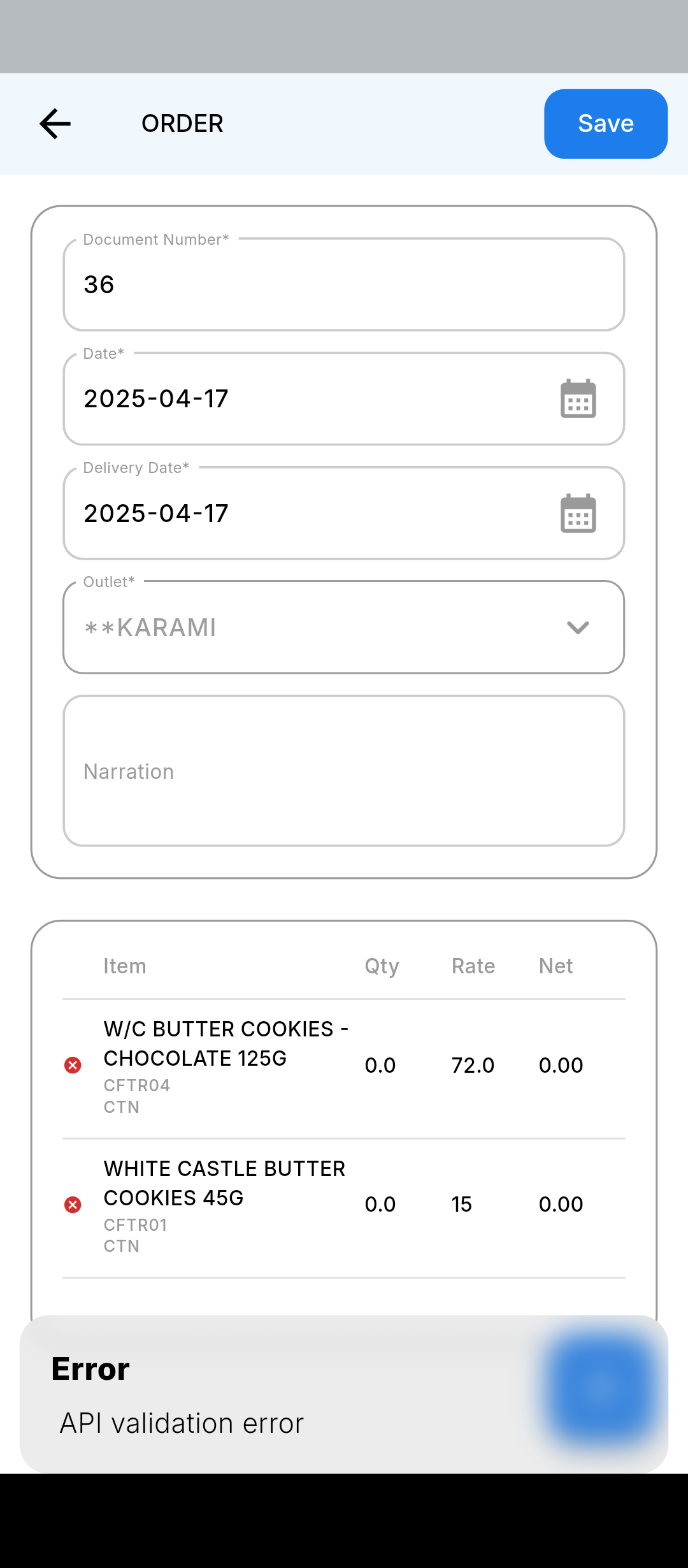
Task: Click the blurred blue floating button
Action: (600, 1388)
